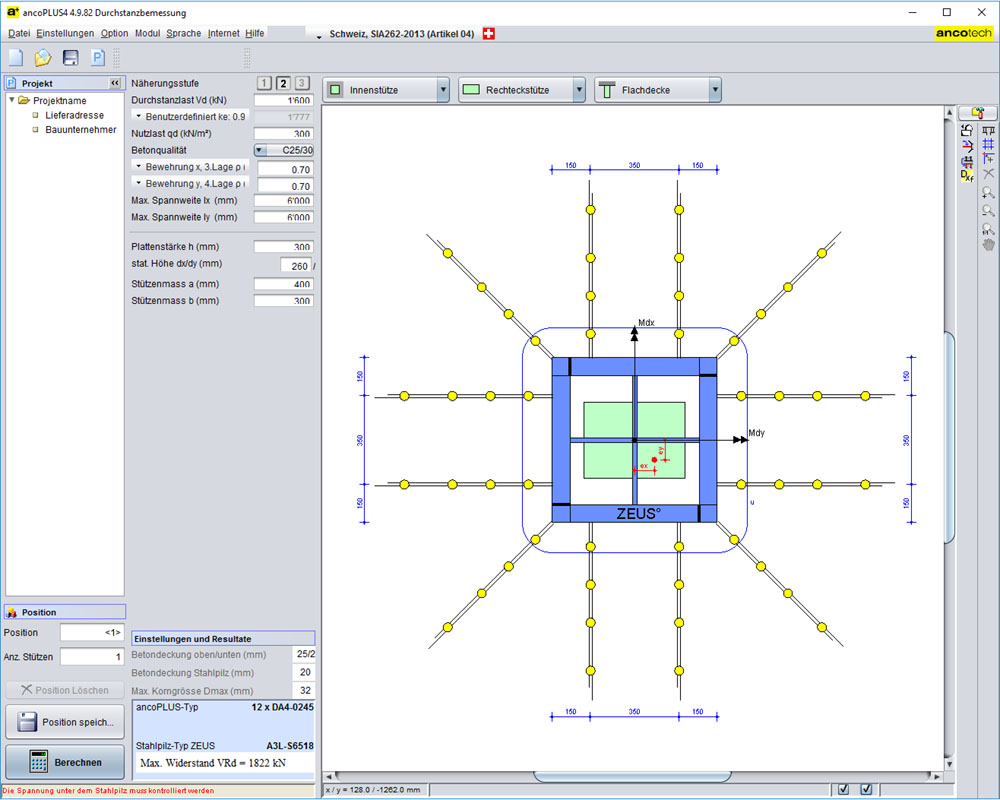Toggle the right checkbox in status bar
1000x800 pixels.
coord(866,790)
